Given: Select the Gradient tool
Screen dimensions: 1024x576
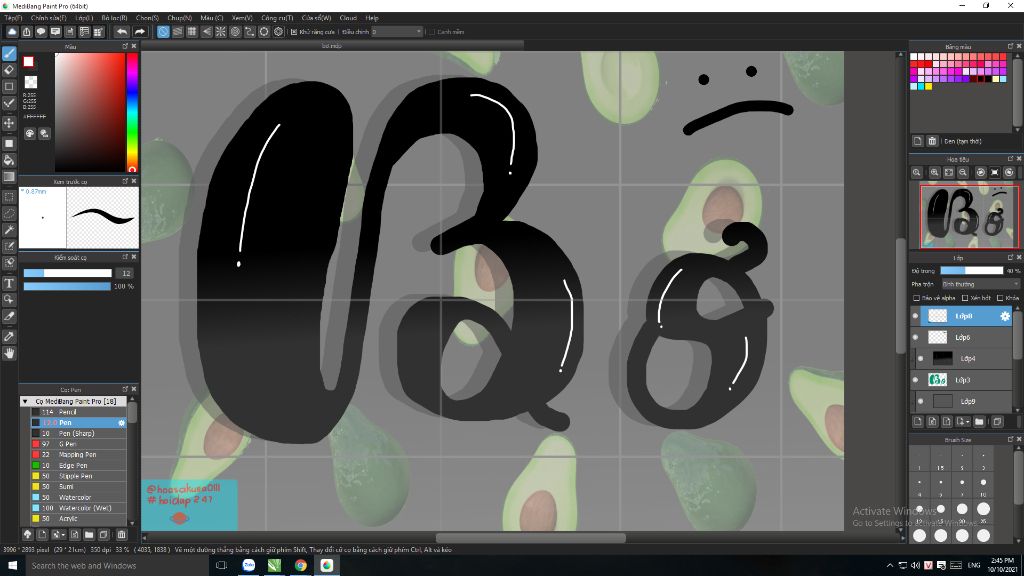Looking at the screenshot, I should (9, 177).
